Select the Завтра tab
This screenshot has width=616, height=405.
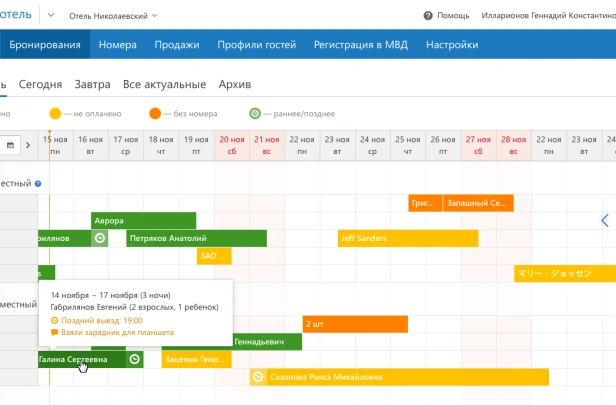coord(92,84)
